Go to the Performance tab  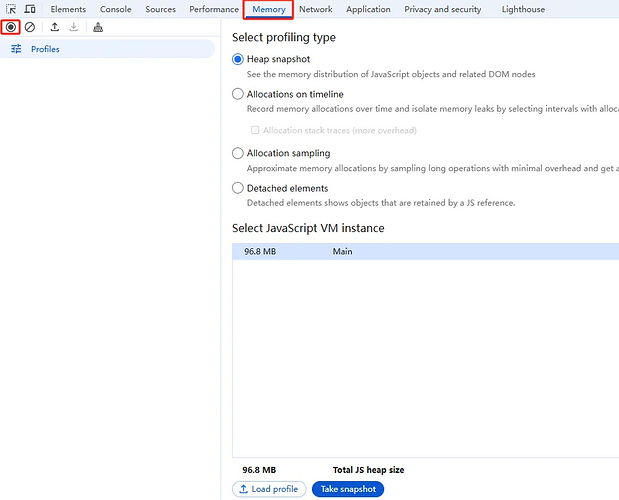[x=214, y=9]
